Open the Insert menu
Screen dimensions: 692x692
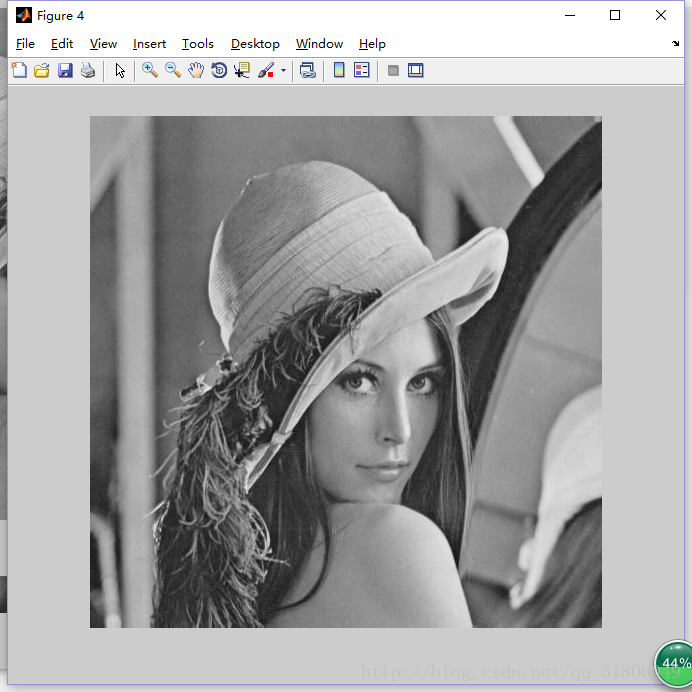(x=149, y=44)
